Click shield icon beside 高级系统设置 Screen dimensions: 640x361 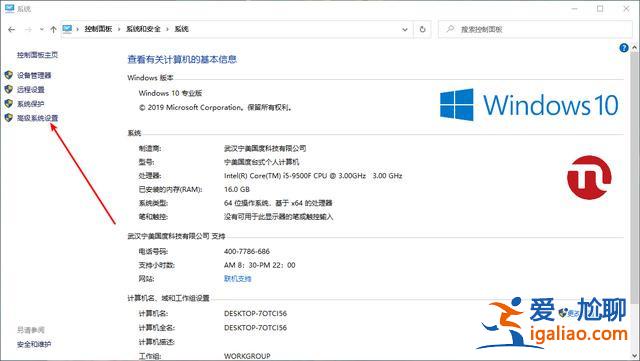[9, 118]
